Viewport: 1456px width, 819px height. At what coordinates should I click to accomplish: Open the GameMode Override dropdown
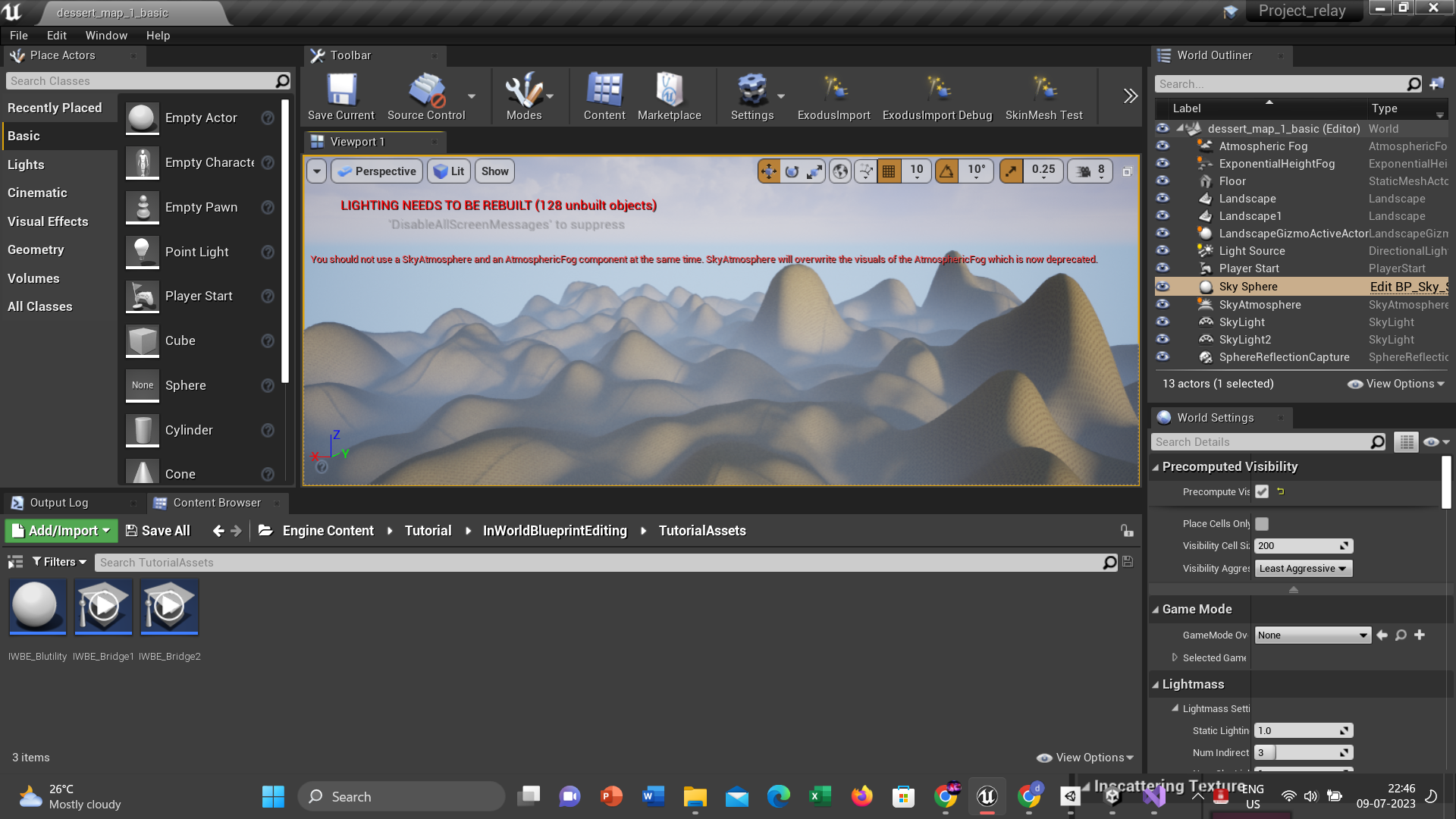tap(1312, 635)
